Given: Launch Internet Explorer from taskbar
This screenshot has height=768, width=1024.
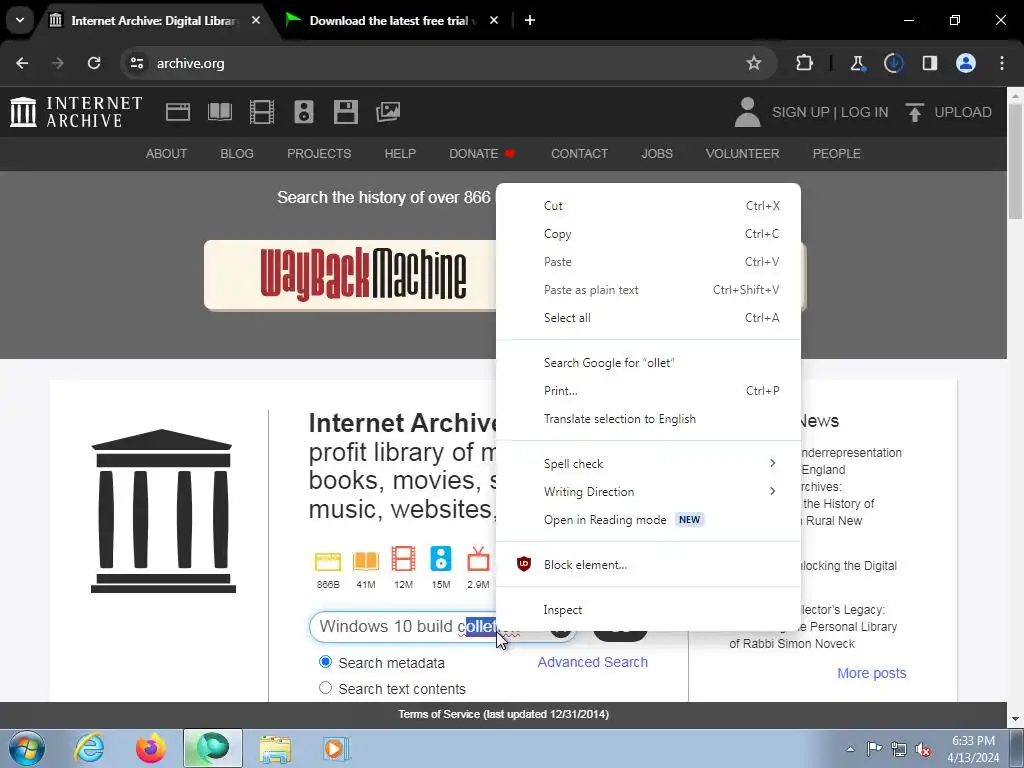Looking at the screenshot, I should point(89,748).
